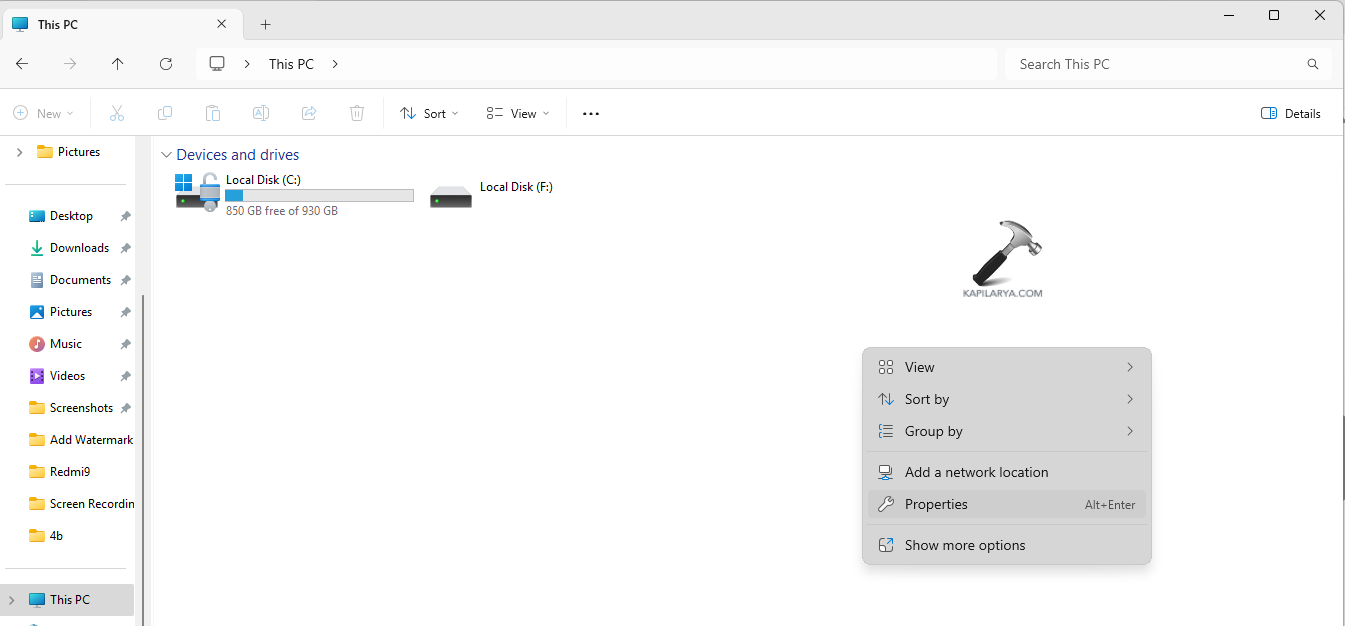
Task: Click the Delete trash icon
Action: 357,114
